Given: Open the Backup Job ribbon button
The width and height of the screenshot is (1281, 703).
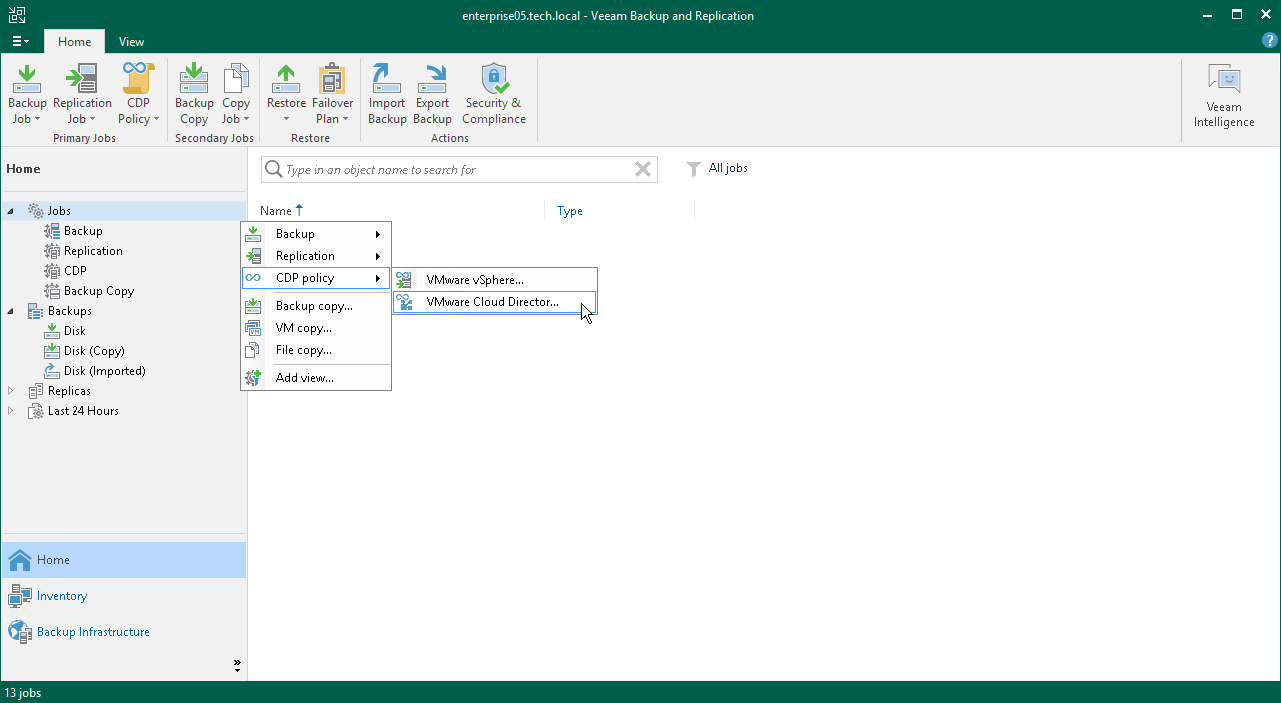Looking at the screenshot, I should tap(27, 95).
